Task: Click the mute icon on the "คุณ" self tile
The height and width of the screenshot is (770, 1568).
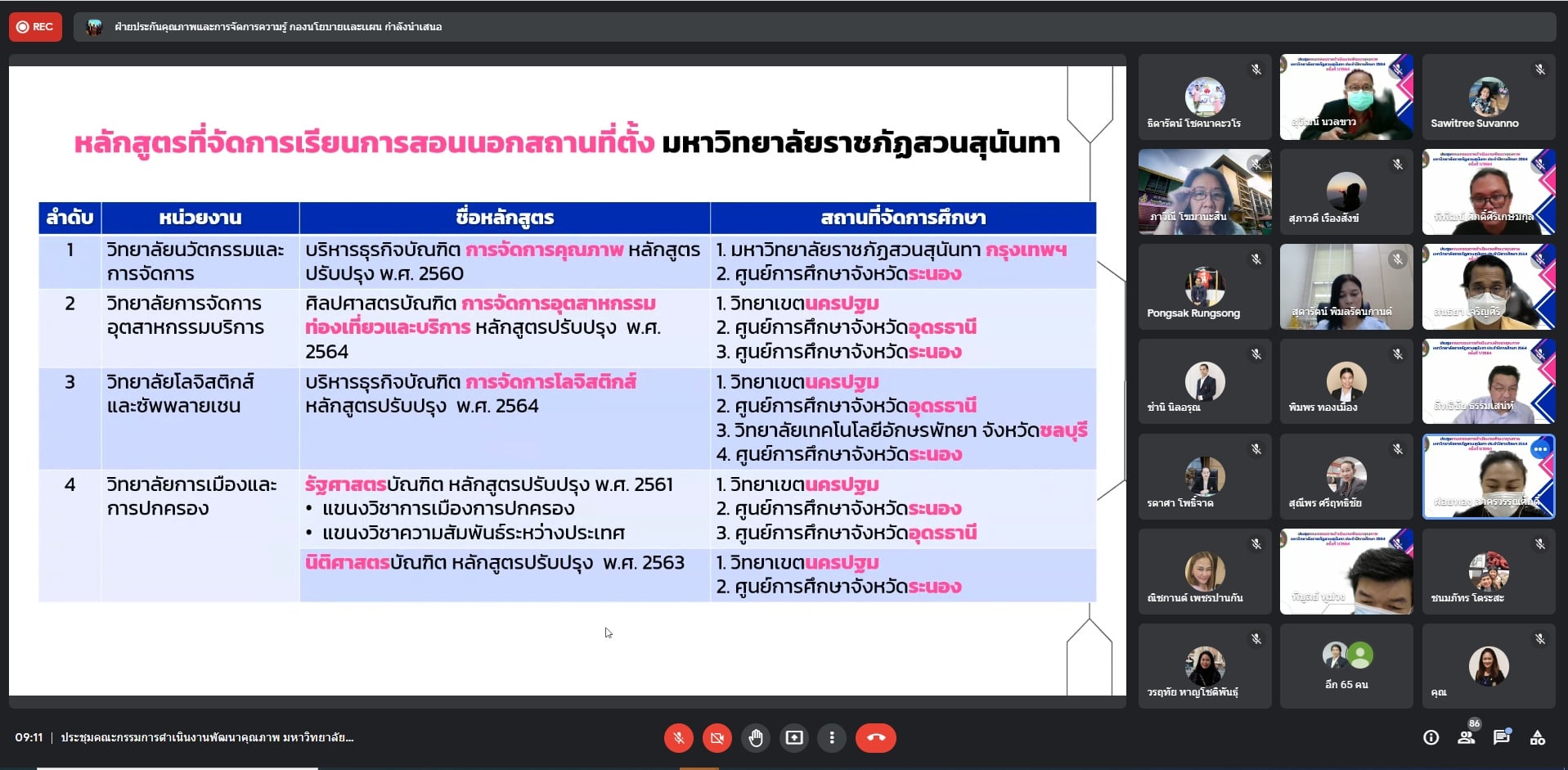Action: (x=1539, y=639)
